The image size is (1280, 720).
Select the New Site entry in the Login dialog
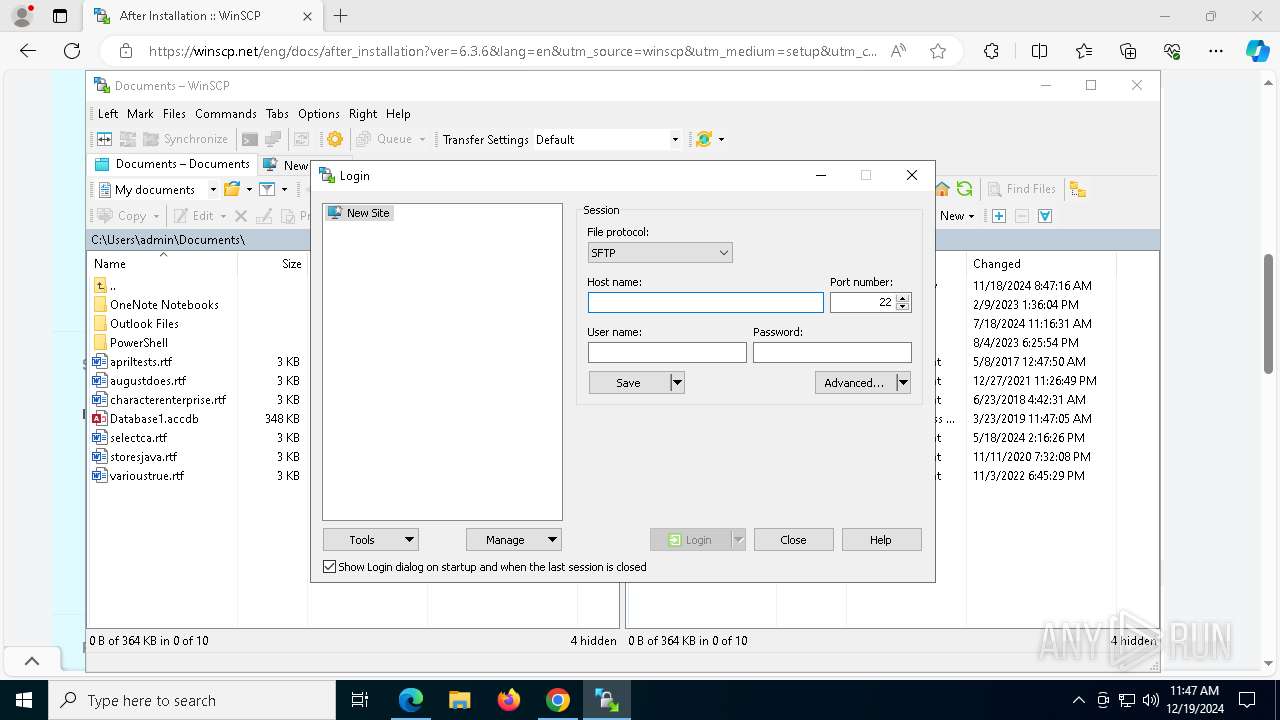coord(359,213)
